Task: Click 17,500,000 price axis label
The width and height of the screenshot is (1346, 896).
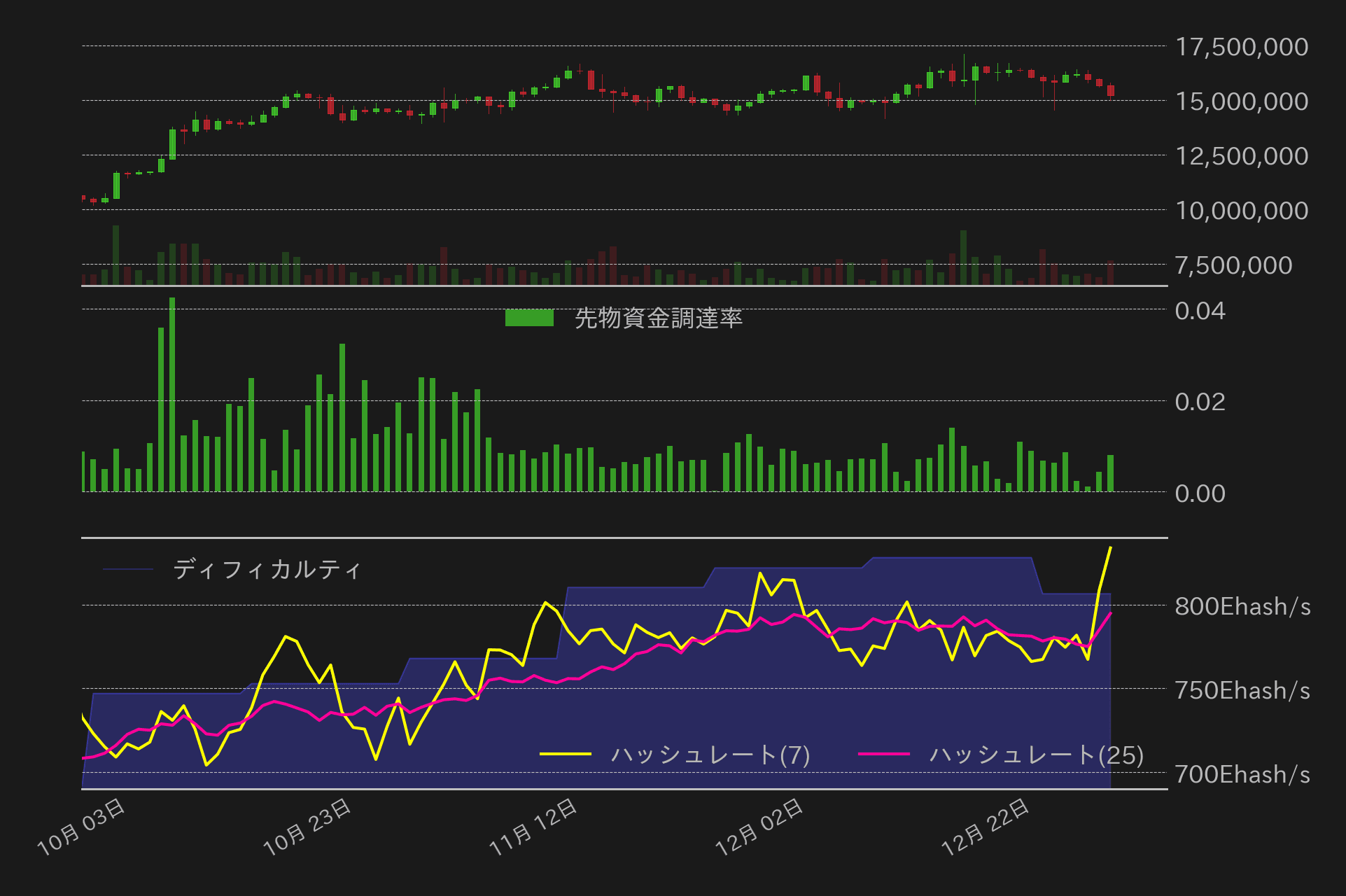Action: coord(1241,47)
